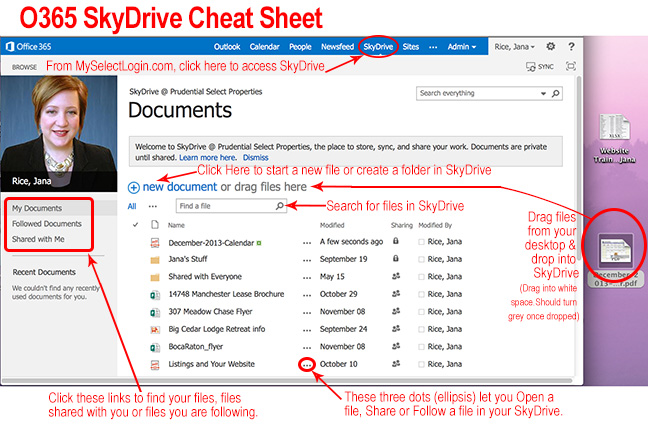Viewport: 648px width, 442px height.
Task: Click the page's vertical scrollbar
Action: coord(579,168)
